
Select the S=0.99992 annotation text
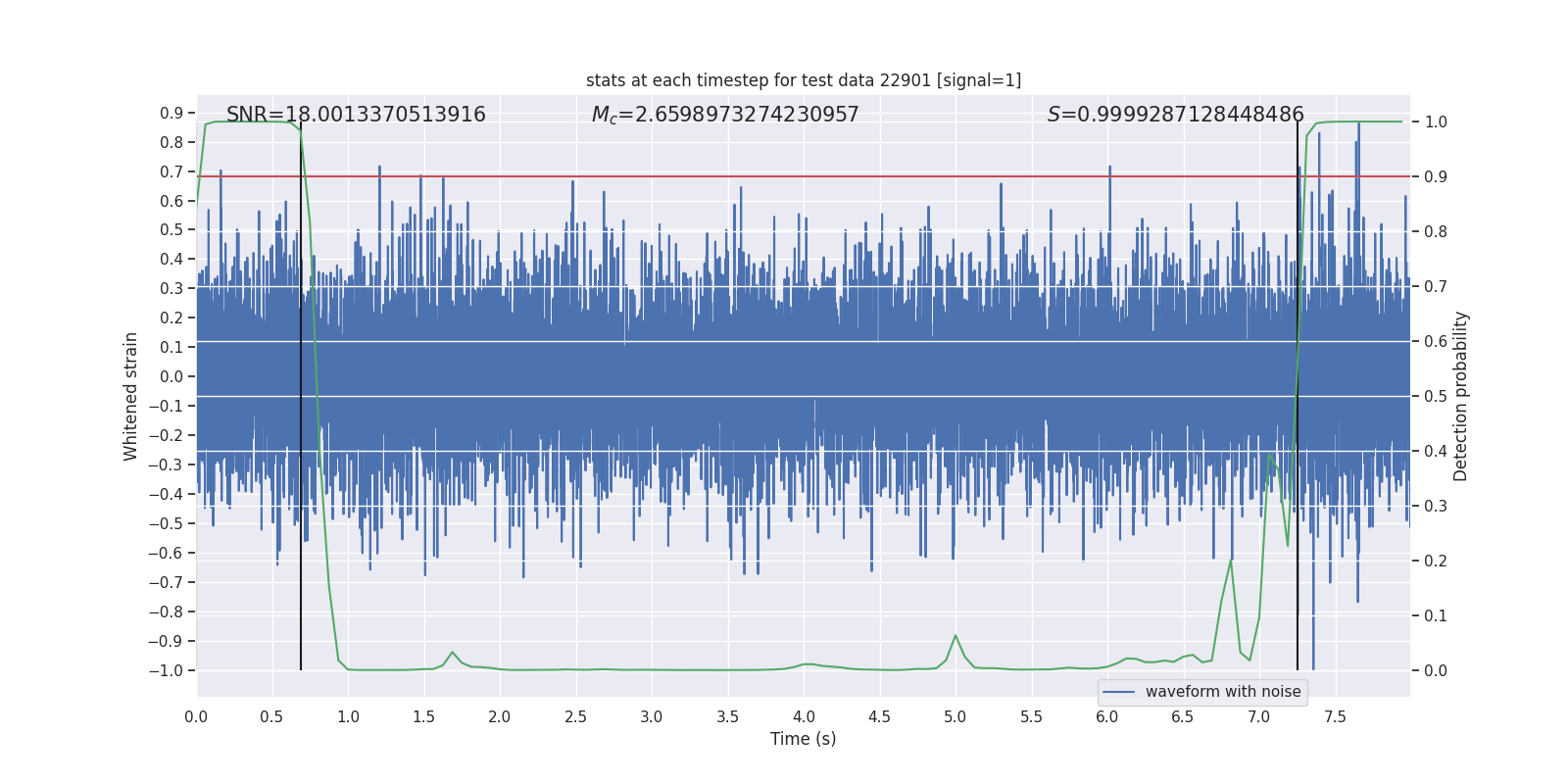tap(1175, 115)
